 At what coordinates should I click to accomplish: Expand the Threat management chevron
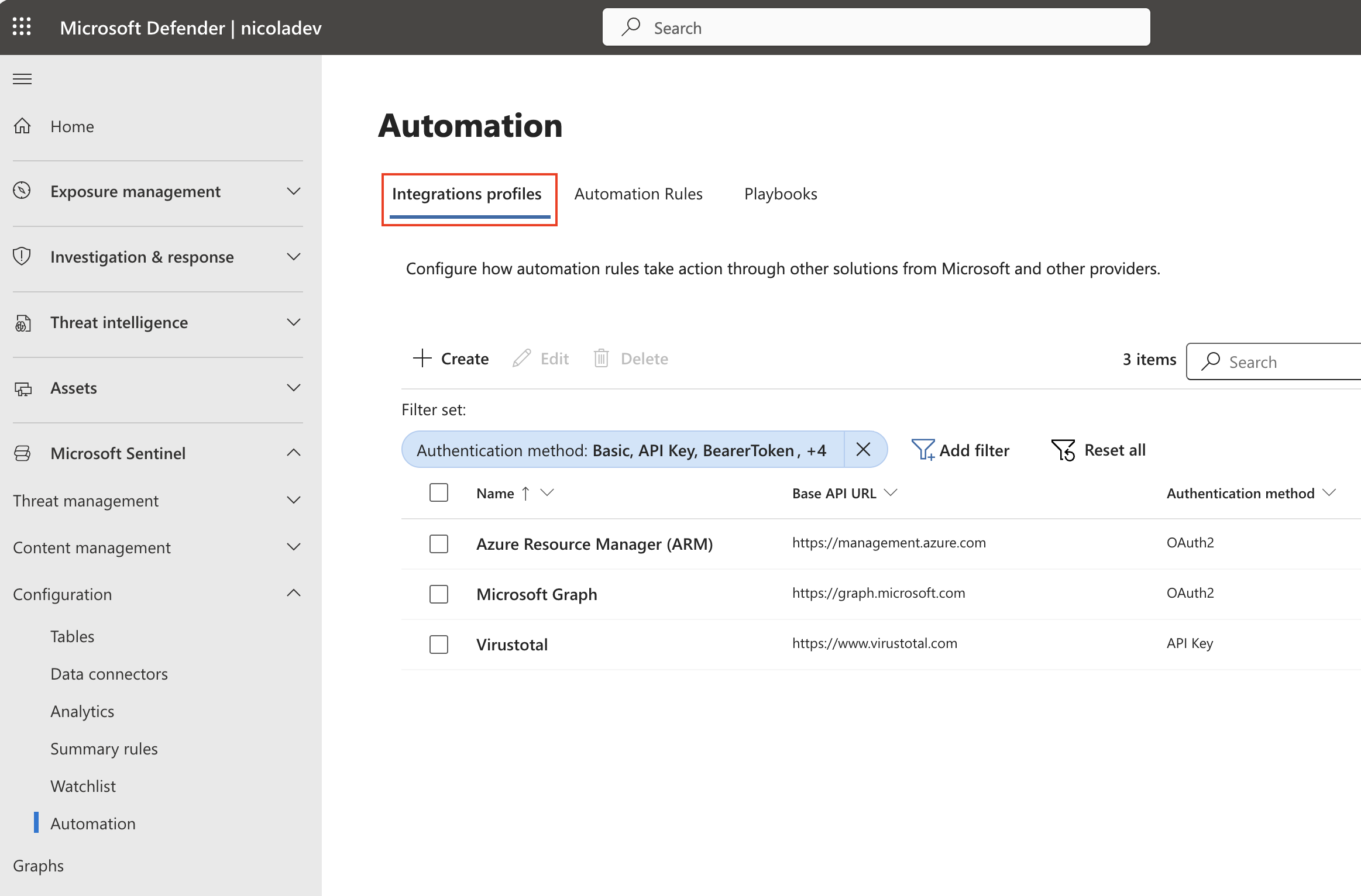[x=294, y=500]
